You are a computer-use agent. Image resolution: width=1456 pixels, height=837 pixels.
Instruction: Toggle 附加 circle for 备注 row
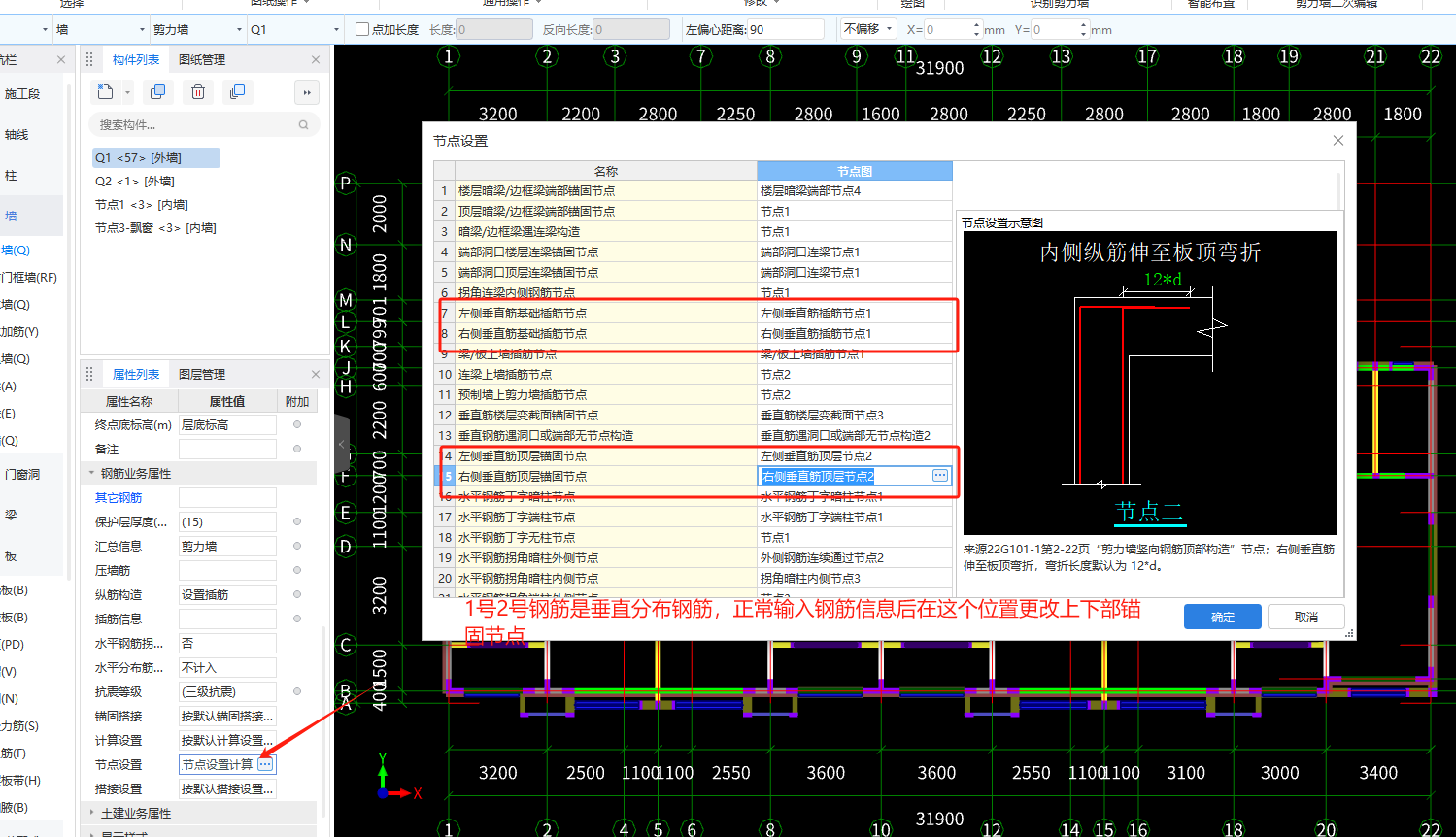pyautogui.click(x=297, y=449)
